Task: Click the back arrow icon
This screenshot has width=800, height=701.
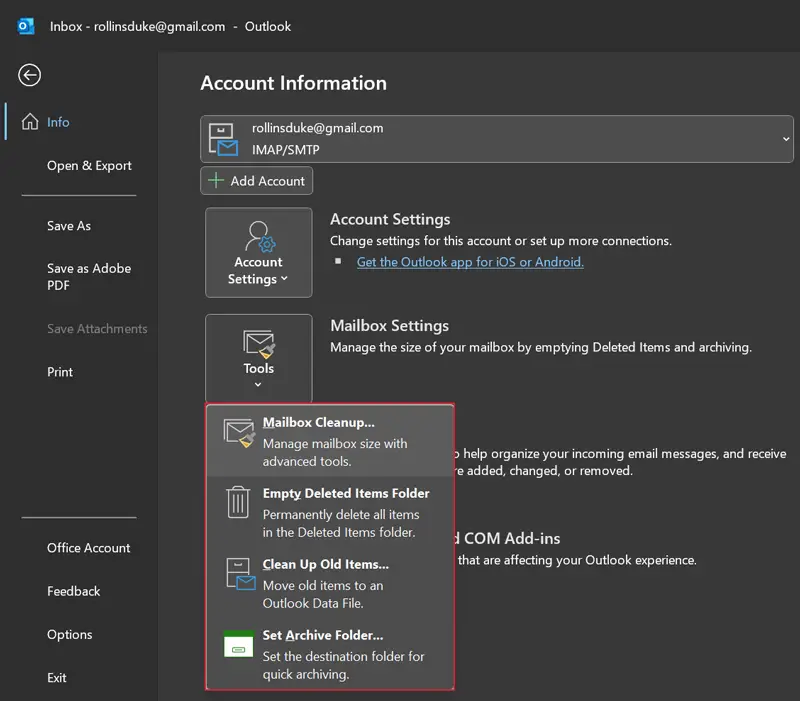Action: [30, 75]
